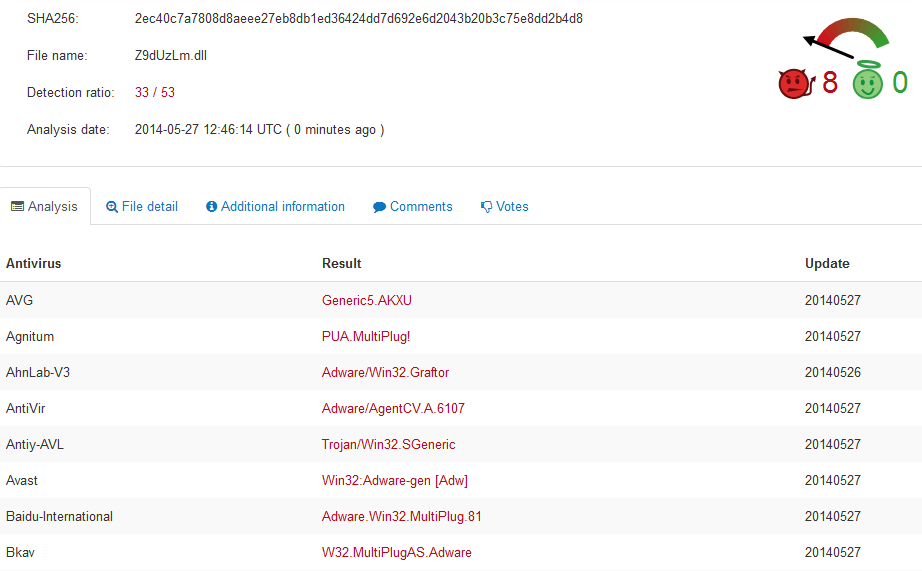The height and width of the screenshot is (571, 922).
Task: Open the Analysis tab
Action: (x=45, y=206)
